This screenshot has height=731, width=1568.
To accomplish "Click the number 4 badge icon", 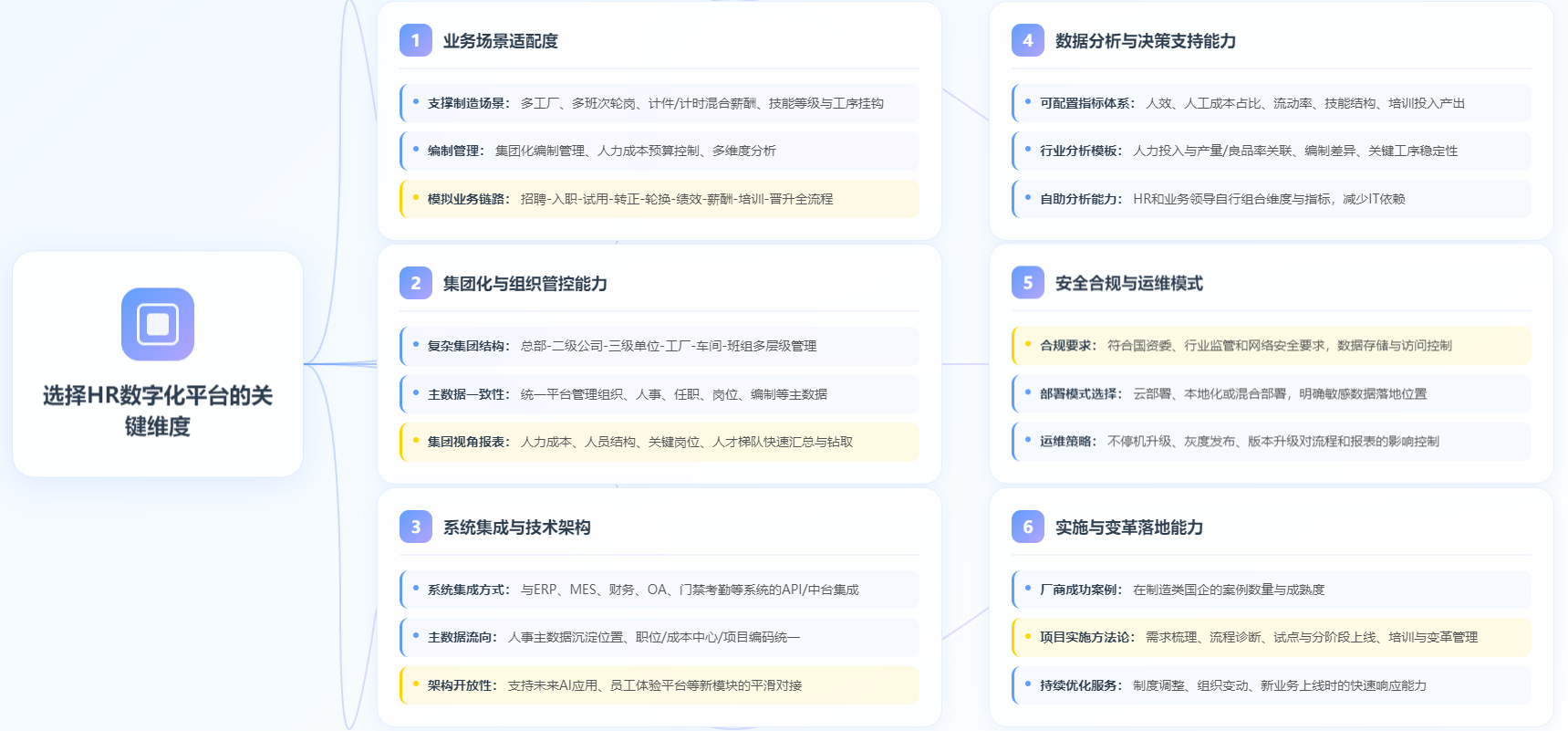I will click(x=1028, y=40).
